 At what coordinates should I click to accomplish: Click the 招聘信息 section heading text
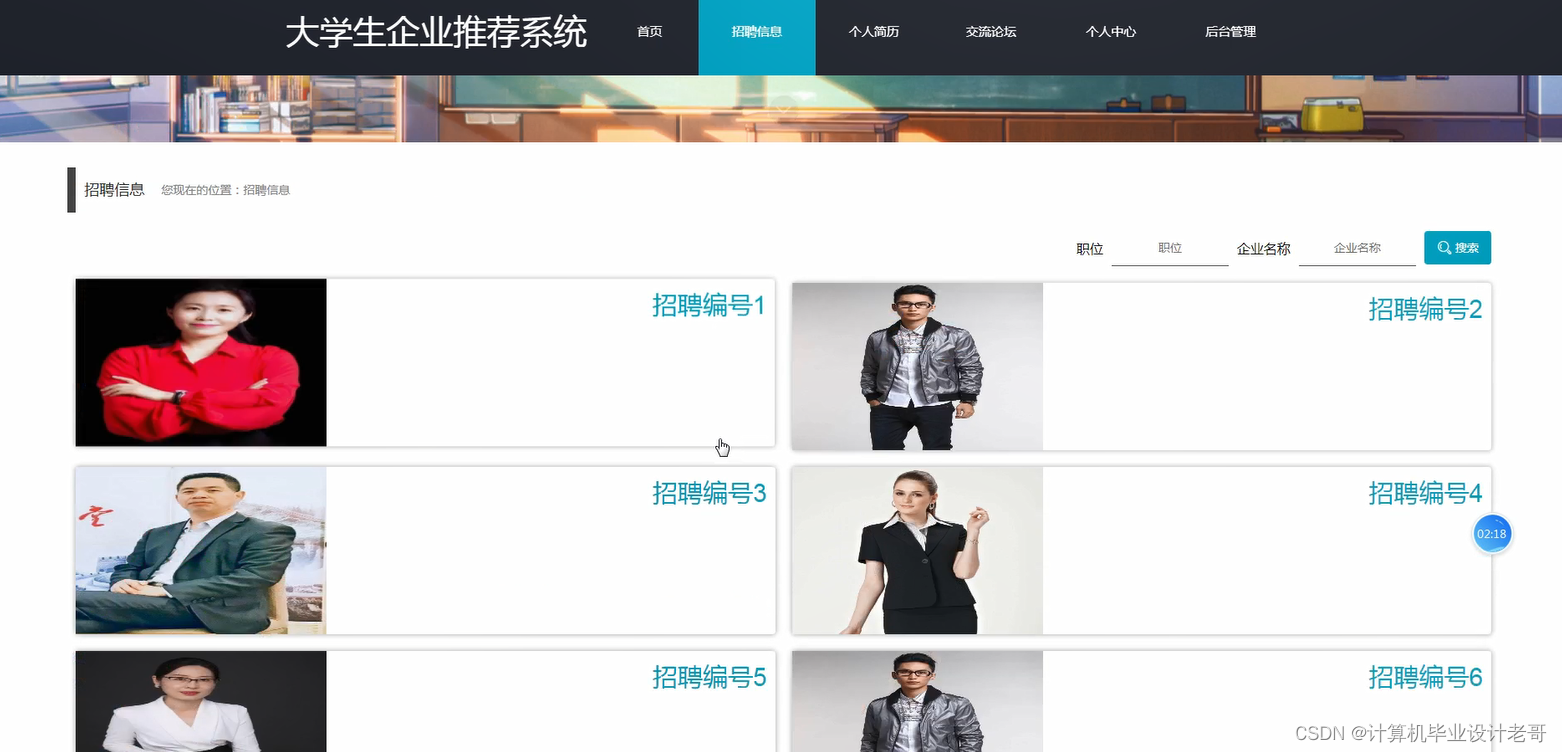tap(115, 190)
